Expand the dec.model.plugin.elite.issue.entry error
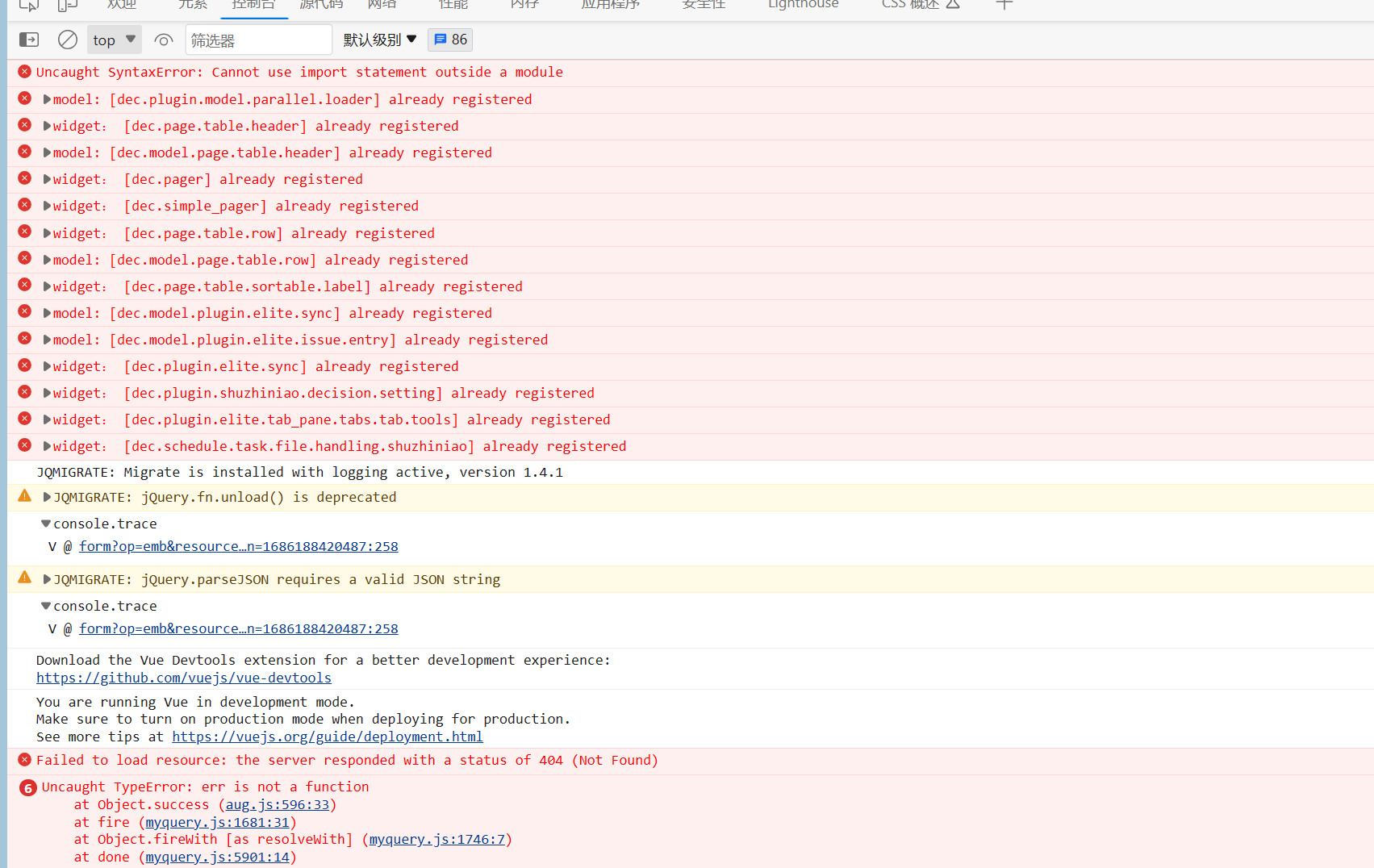Viewport: 1374px width, 868px height. coord(48,340)
